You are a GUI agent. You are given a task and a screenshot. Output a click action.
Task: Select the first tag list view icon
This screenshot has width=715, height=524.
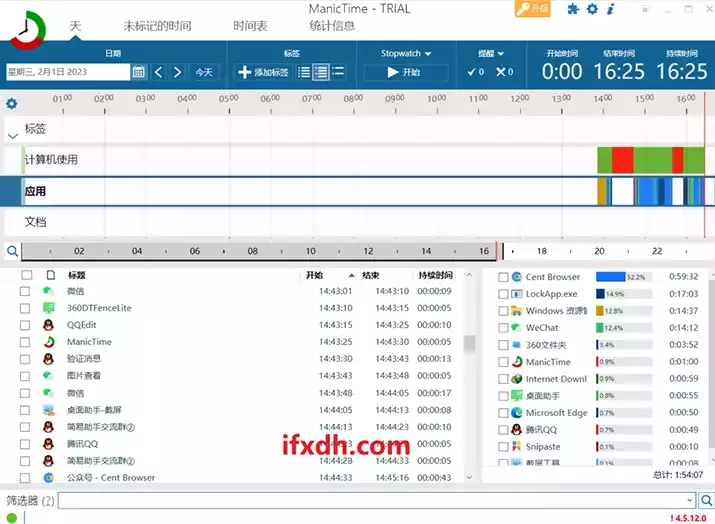303,72
